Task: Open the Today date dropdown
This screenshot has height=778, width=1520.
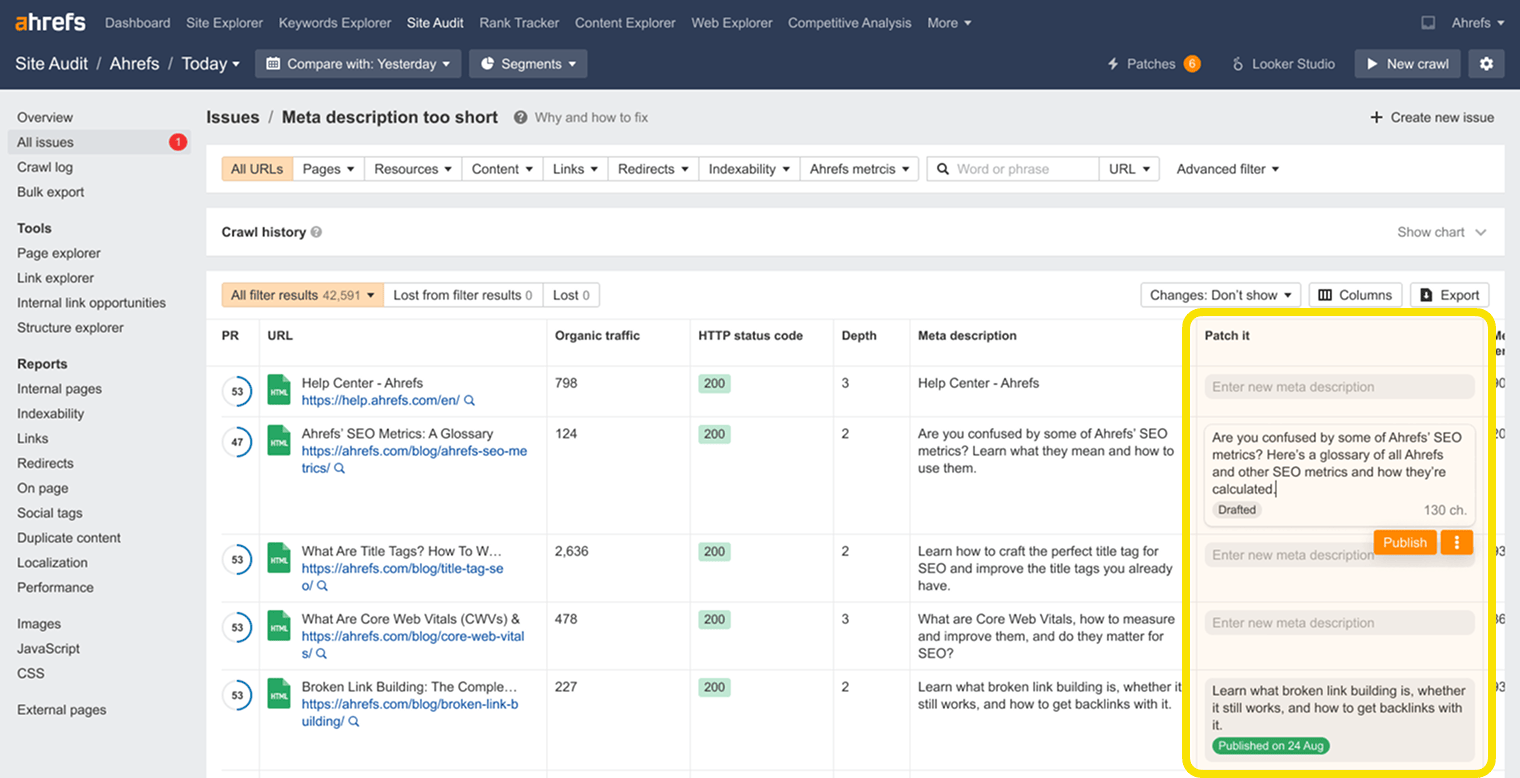Action: (x=210, y=63)
